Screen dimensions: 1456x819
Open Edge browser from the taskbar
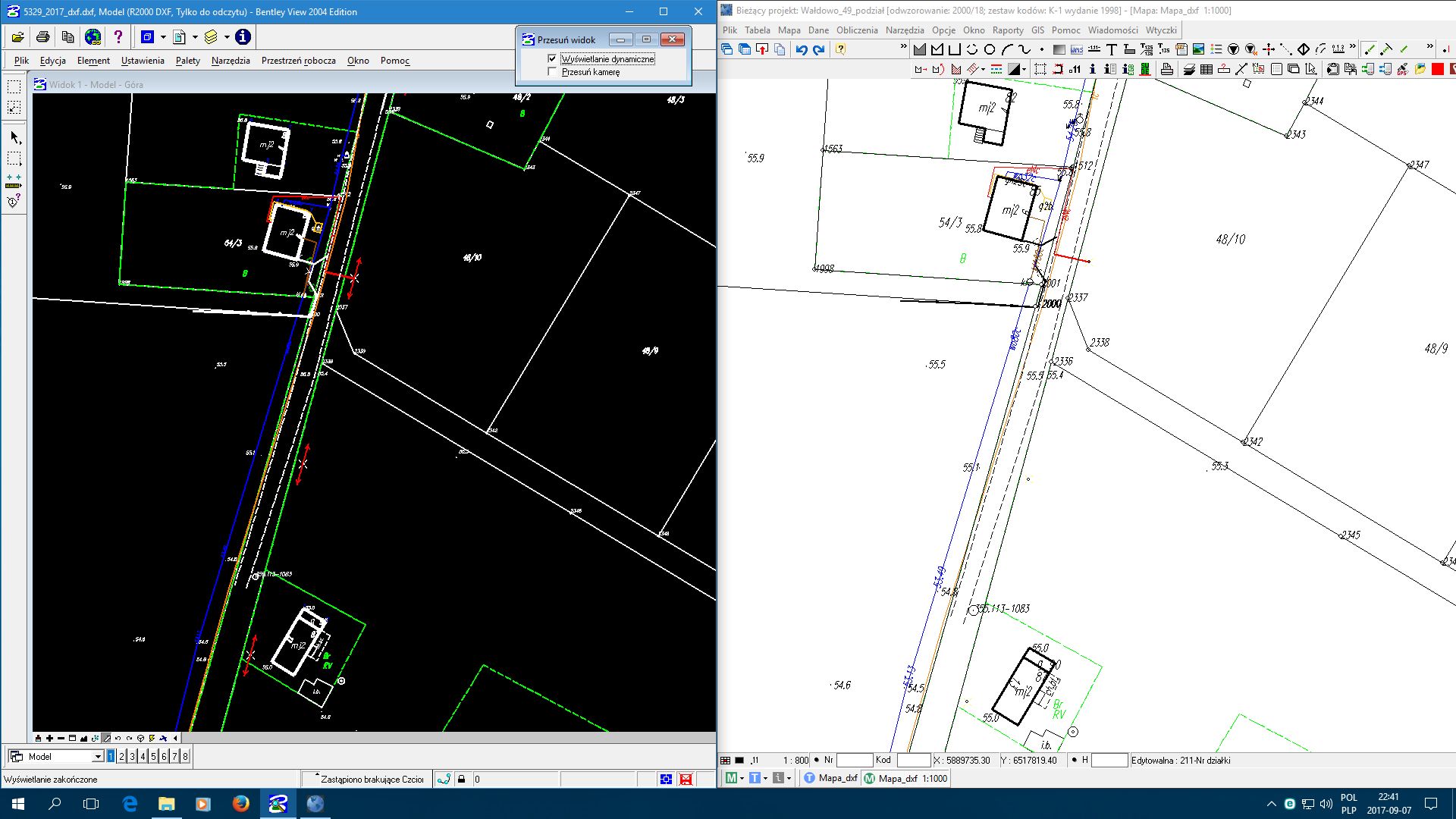[130, 804]
